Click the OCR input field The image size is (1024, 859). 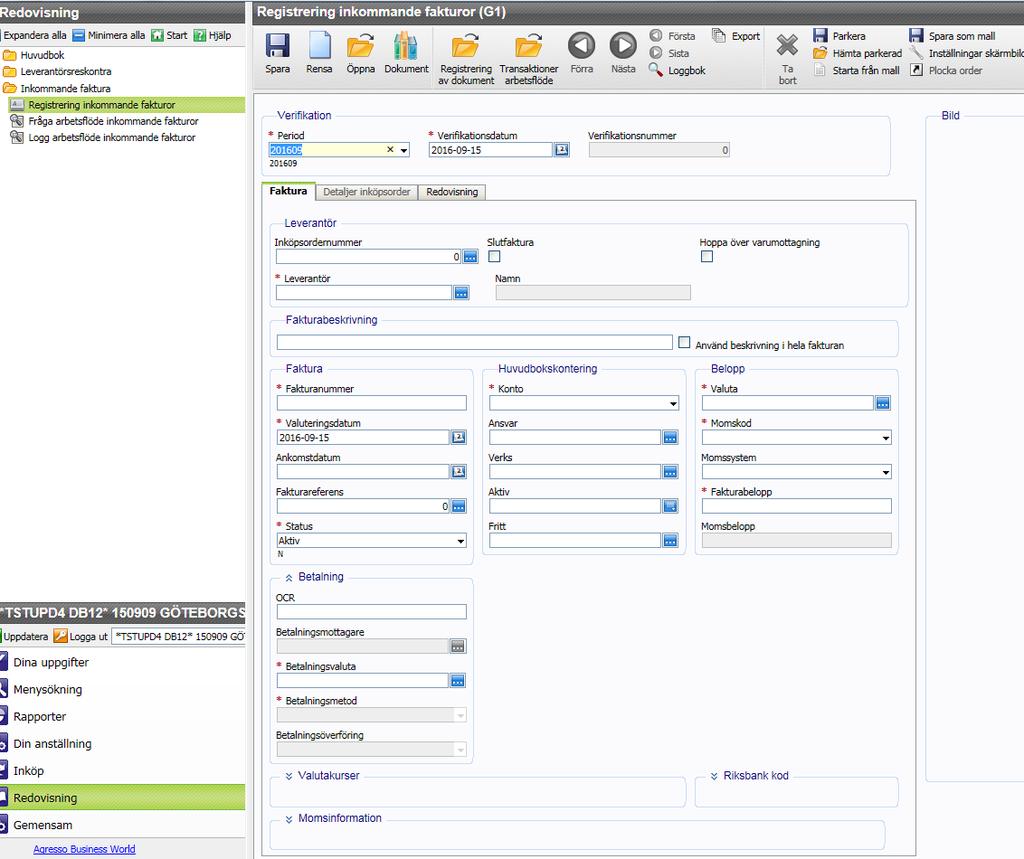(372, 612)
